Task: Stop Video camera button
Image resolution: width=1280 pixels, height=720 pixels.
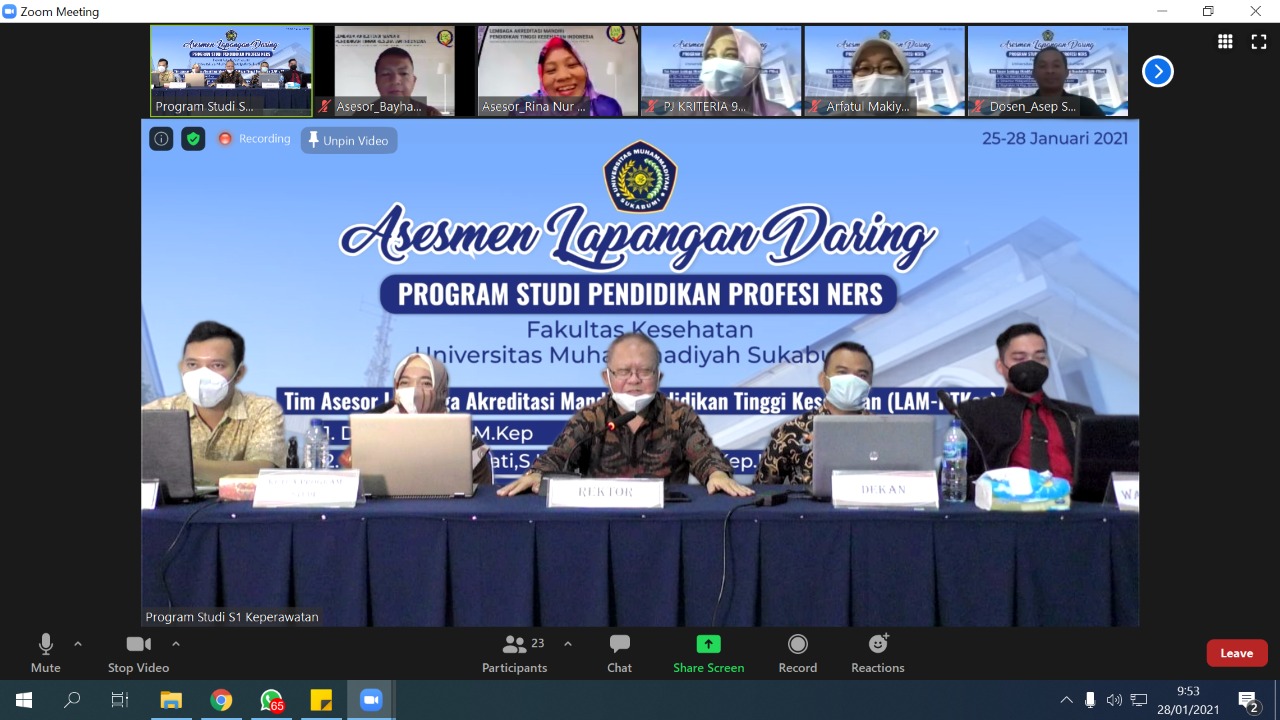Action: tap(138, 654)
